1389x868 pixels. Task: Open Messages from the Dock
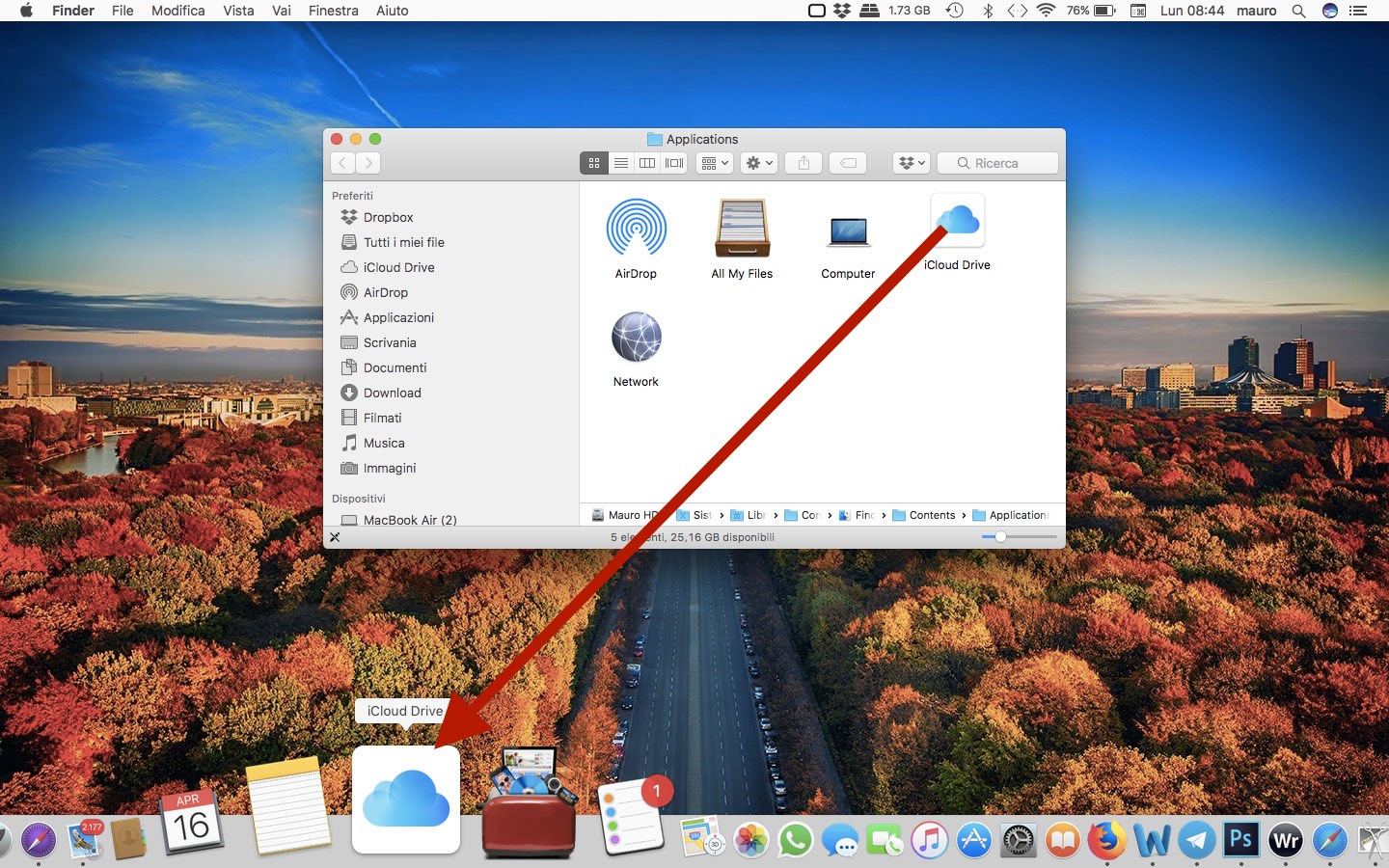840,840
